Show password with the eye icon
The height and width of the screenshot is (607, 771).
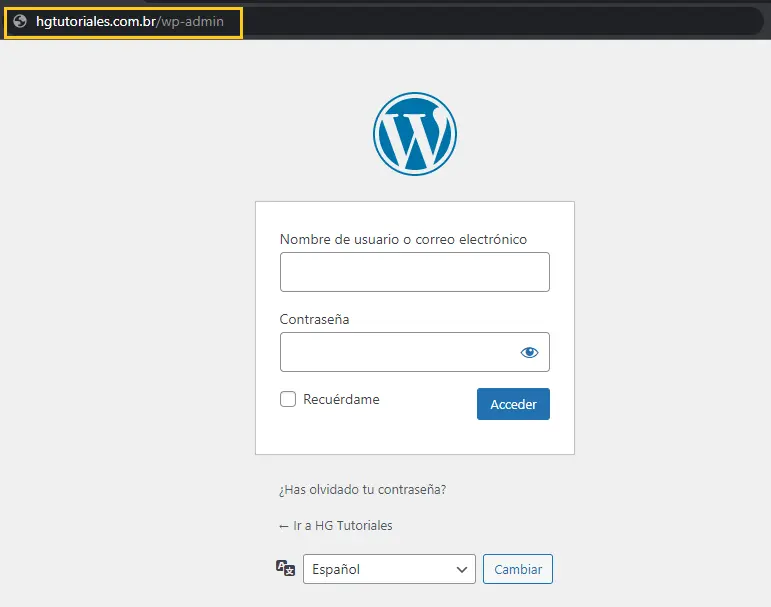529,352
